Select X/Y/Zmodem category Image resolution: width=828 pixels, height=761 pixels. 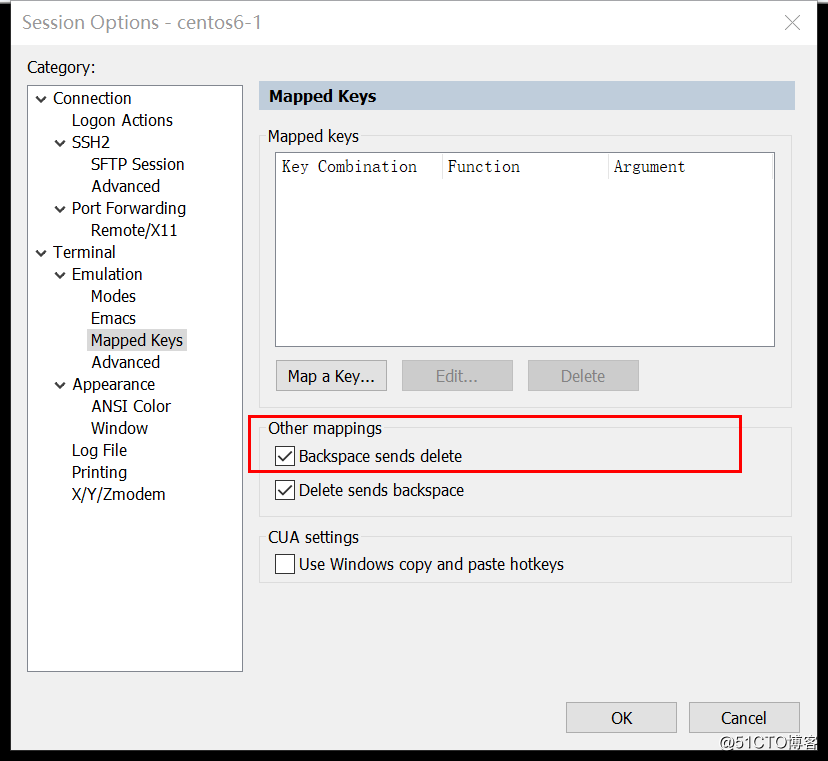tap(118, 494)
